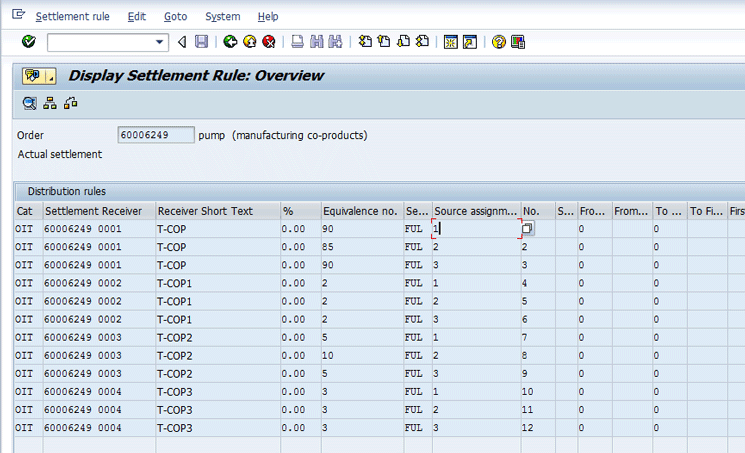The image size is (745, 453).
Task: Click the Customize Local Layout icon
Action: 517,42
